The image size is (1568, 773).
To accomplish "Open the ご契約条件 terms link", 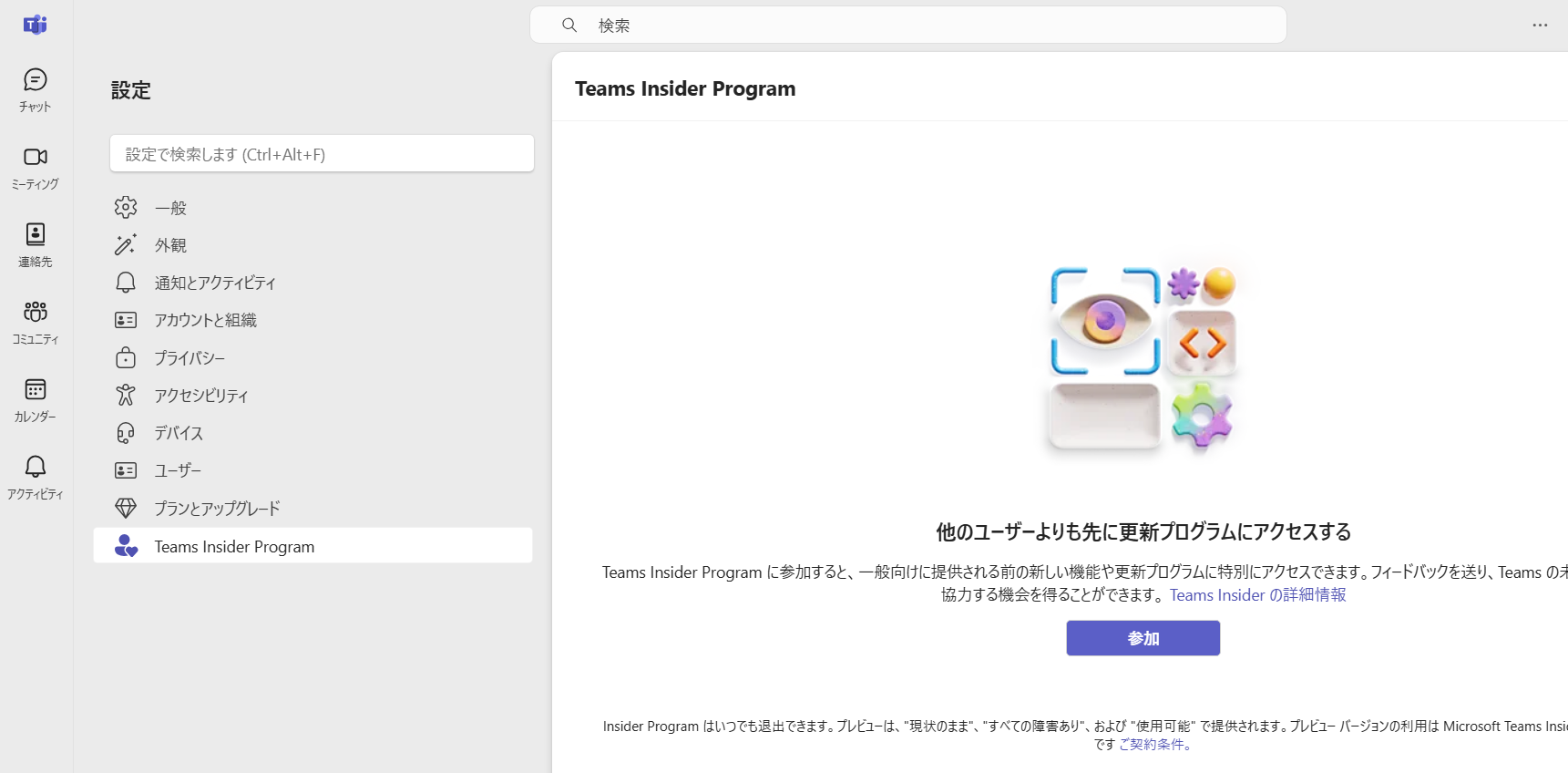I will [x=1154, y=744].
